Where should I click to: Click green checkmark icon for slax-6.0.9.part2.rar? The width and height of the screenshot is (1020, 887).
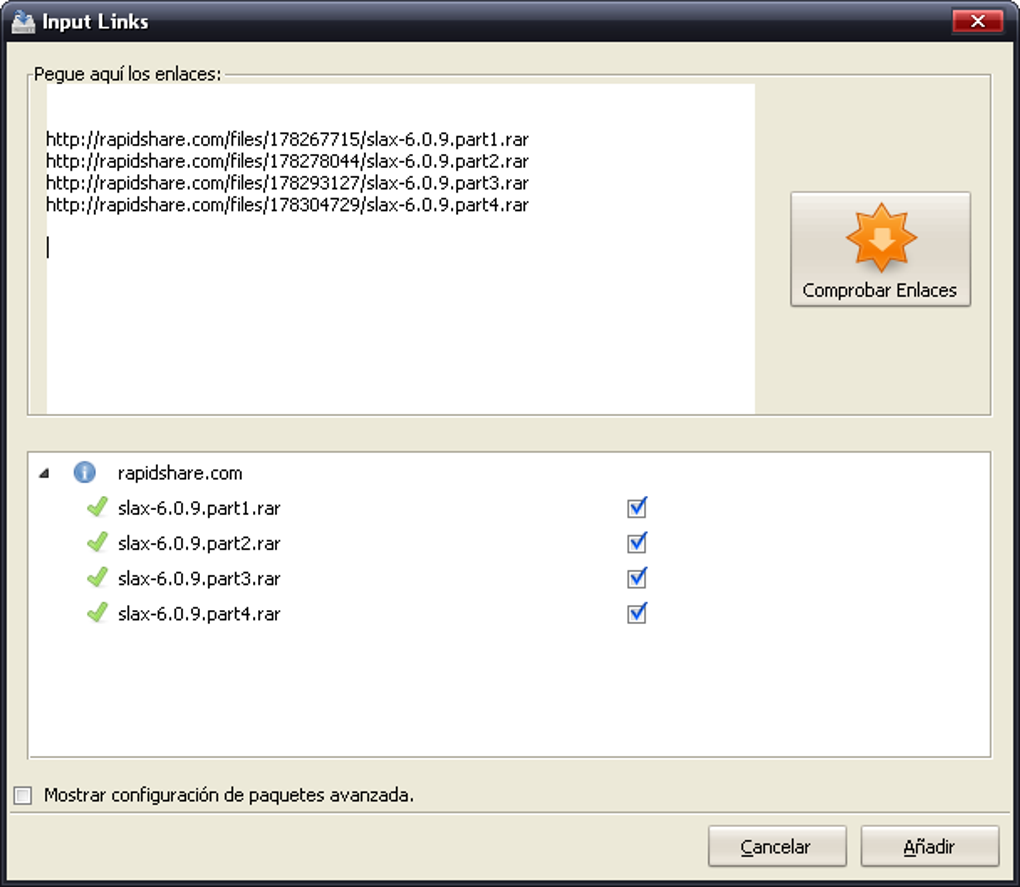click(97, 543)
